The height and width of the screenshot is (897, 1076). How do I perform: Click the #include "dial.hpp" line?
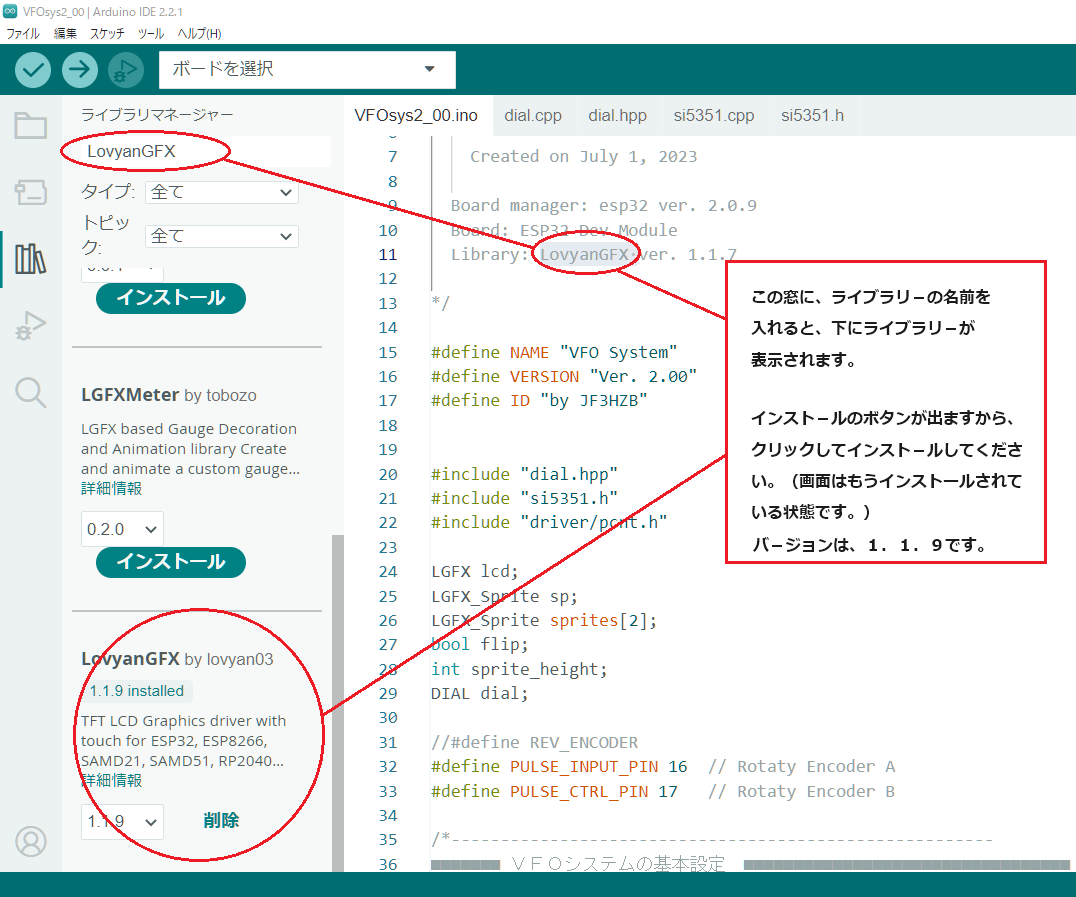[524, 474]
